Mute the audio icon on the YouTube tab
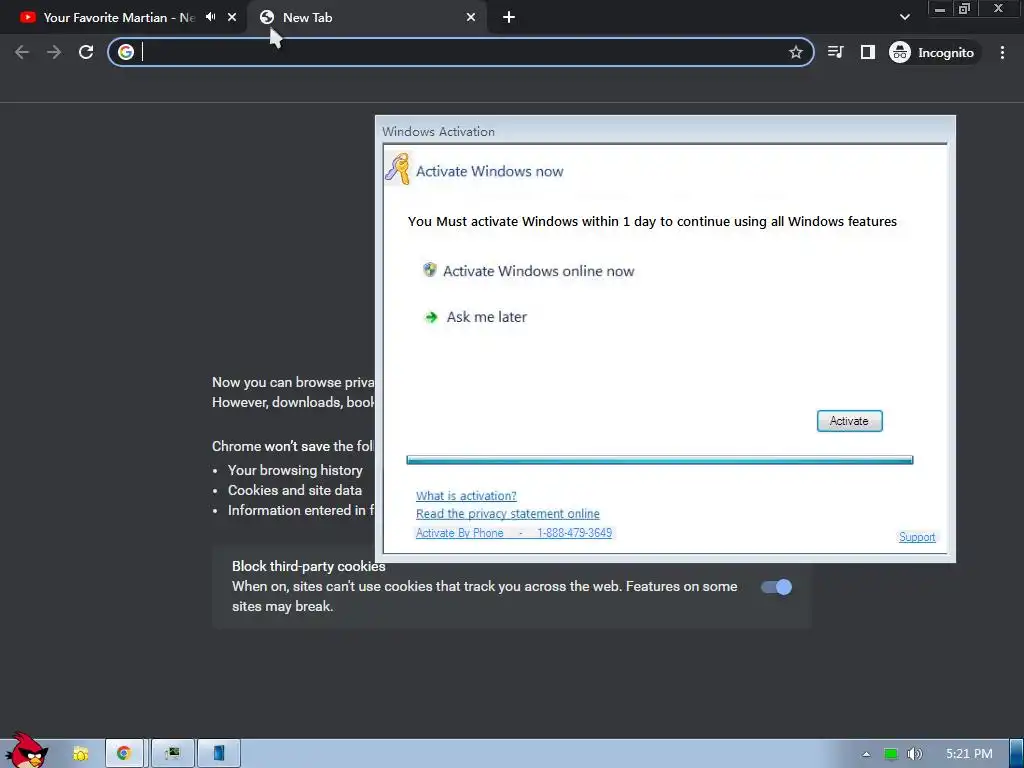The image size is (1024, 768). (210, 17)
